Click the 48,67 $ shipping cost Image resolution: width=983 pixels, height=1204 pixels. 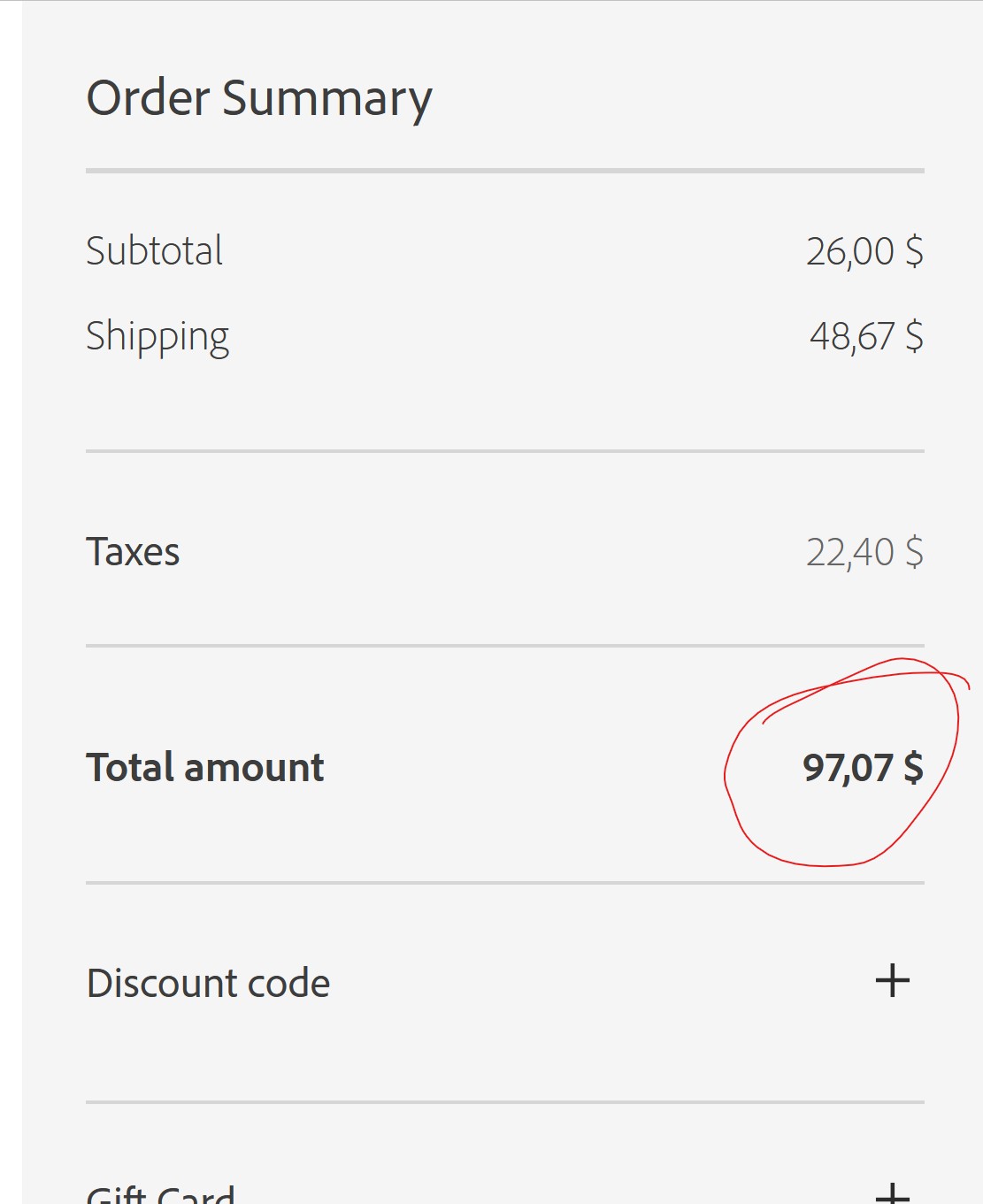click(x=865, y=336)
